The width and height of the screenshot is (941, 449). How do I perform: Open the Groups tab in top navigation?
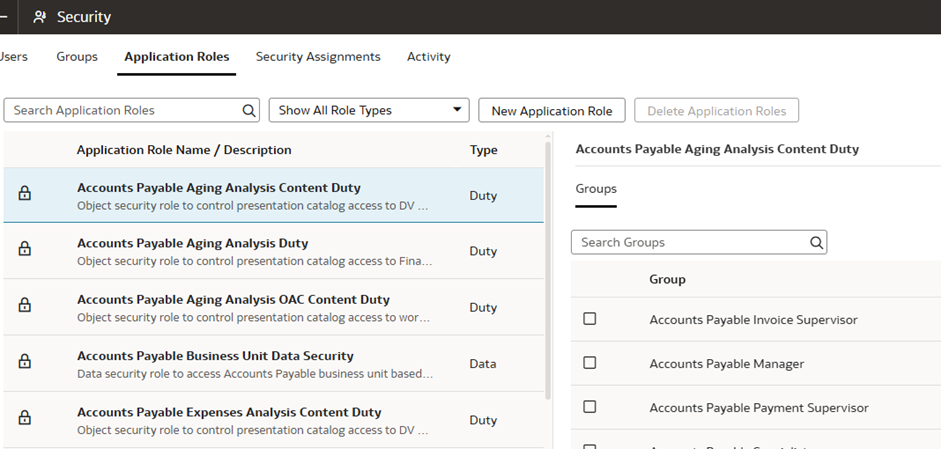click(77, 57)
